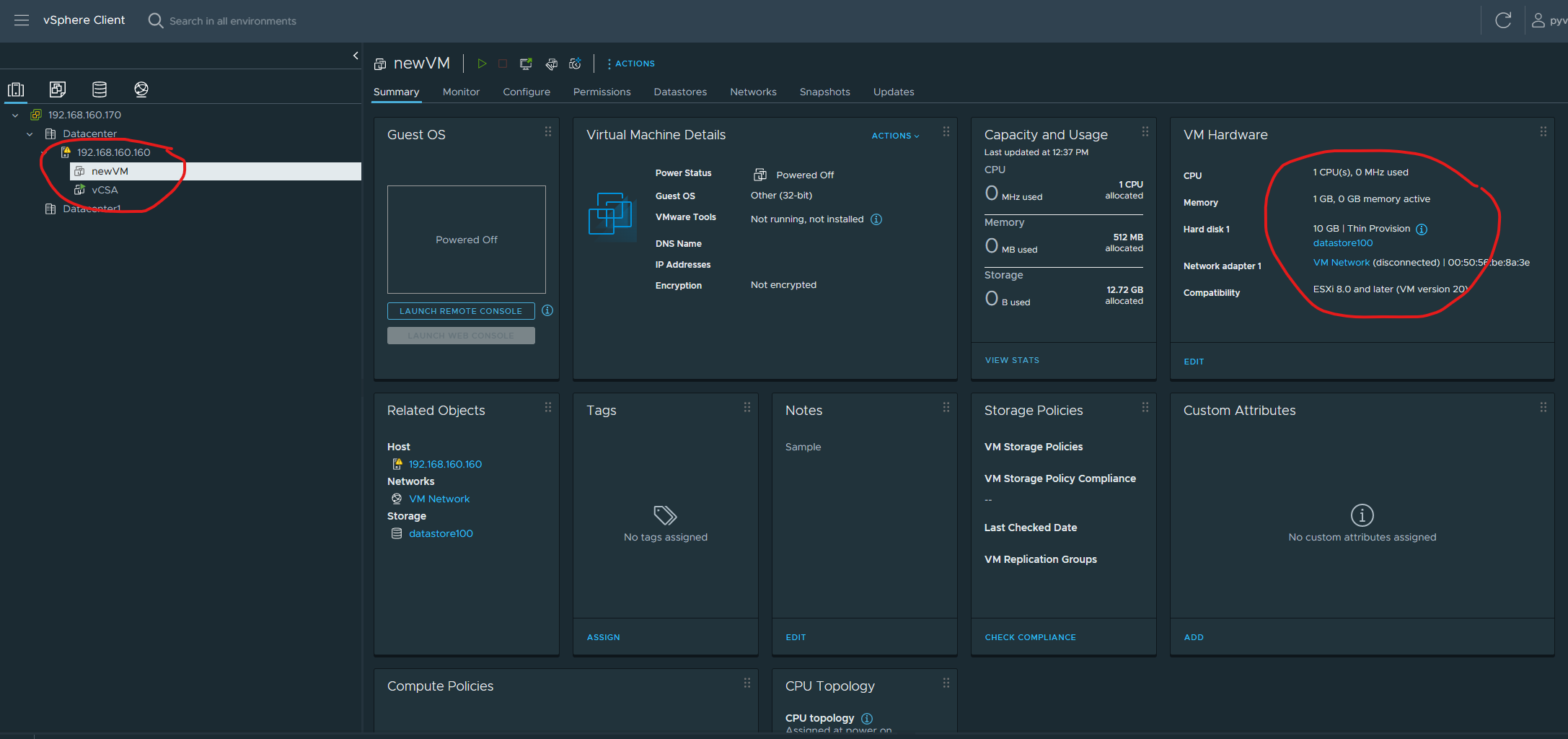Grab the Custom Attributes card drag handle
1568x739 pixels.
[1543, 407]
